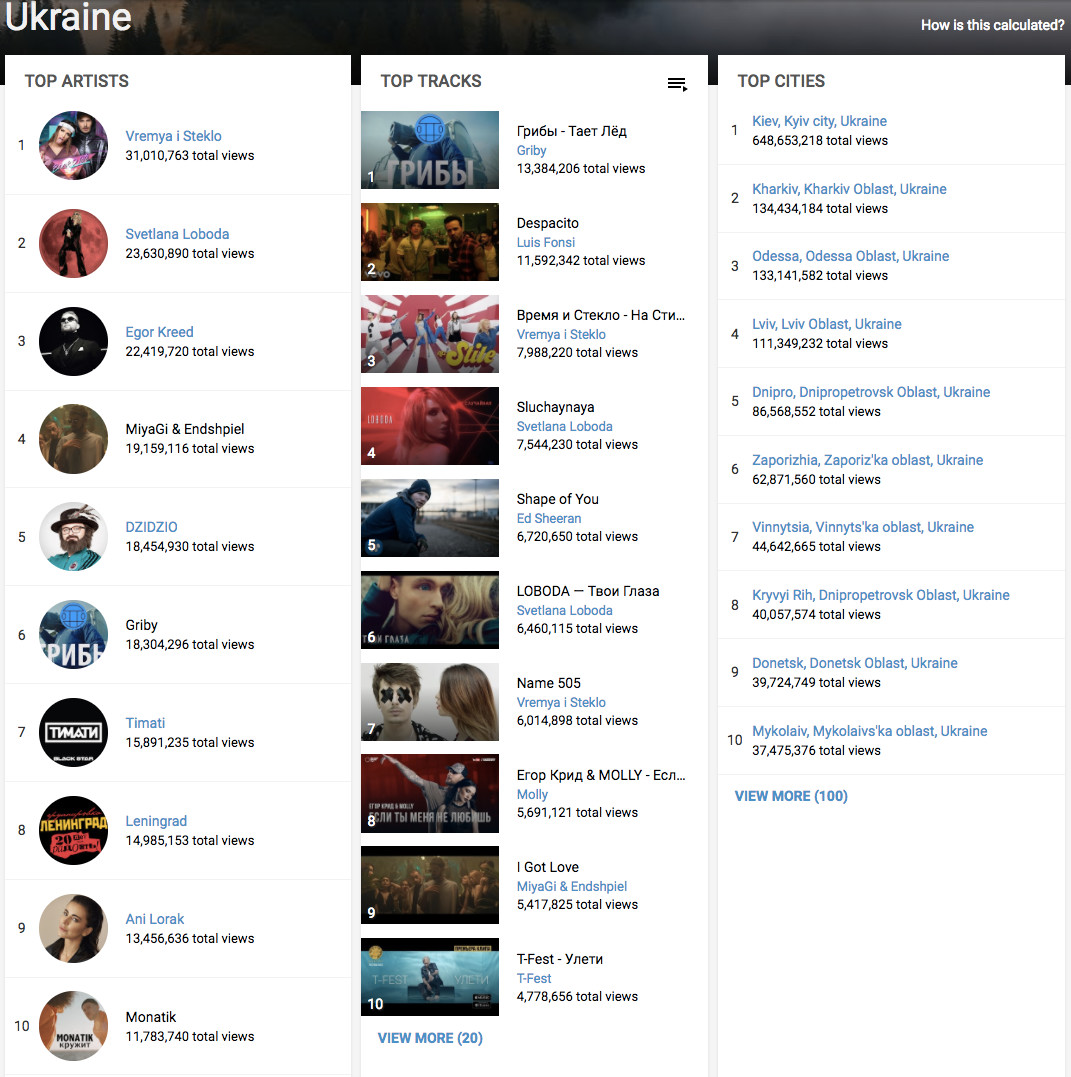Viewport: 1071px width, 1077px height.
Task: Open Vremya i Steklo artist avatar
Action: (74, 146)
